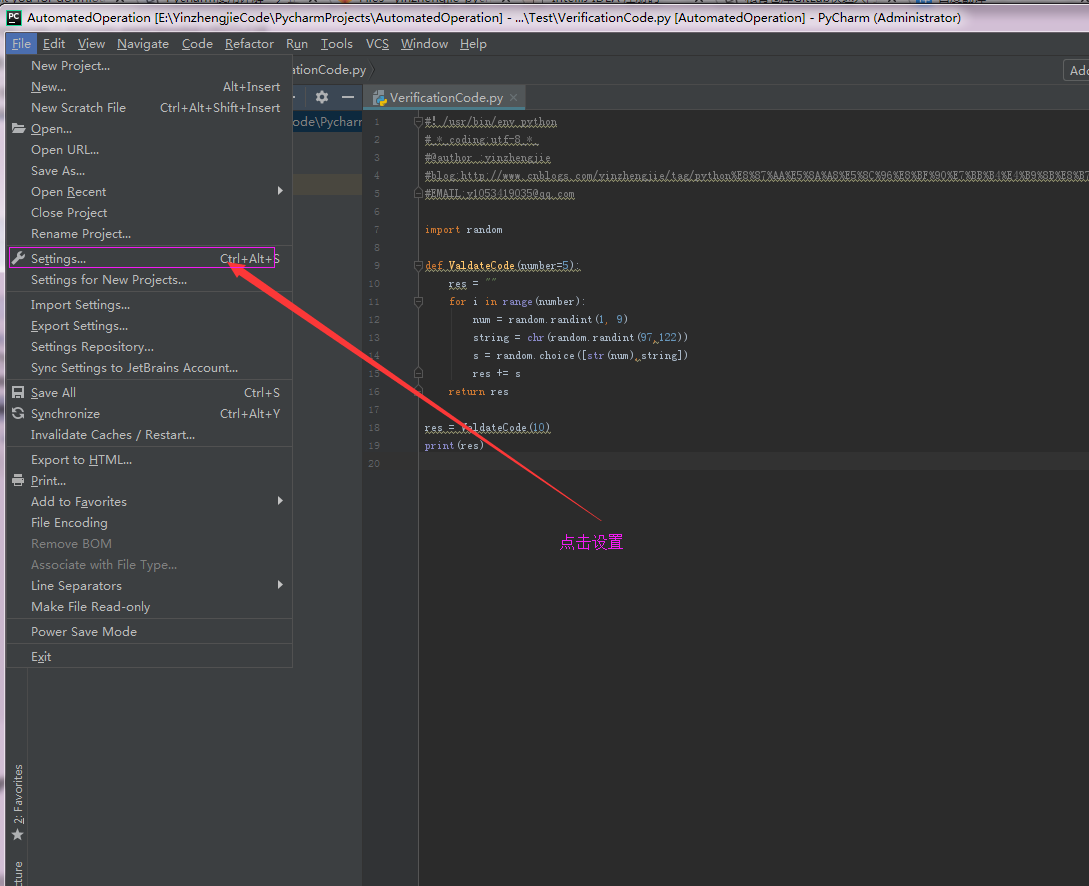Click the folder icon beside Open
This screenshot has height=886, width=1089.
pos(18,129)
